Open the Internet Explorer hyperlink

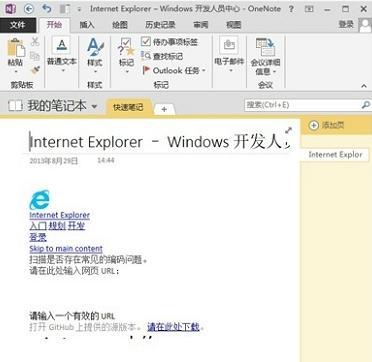[60, 215]
